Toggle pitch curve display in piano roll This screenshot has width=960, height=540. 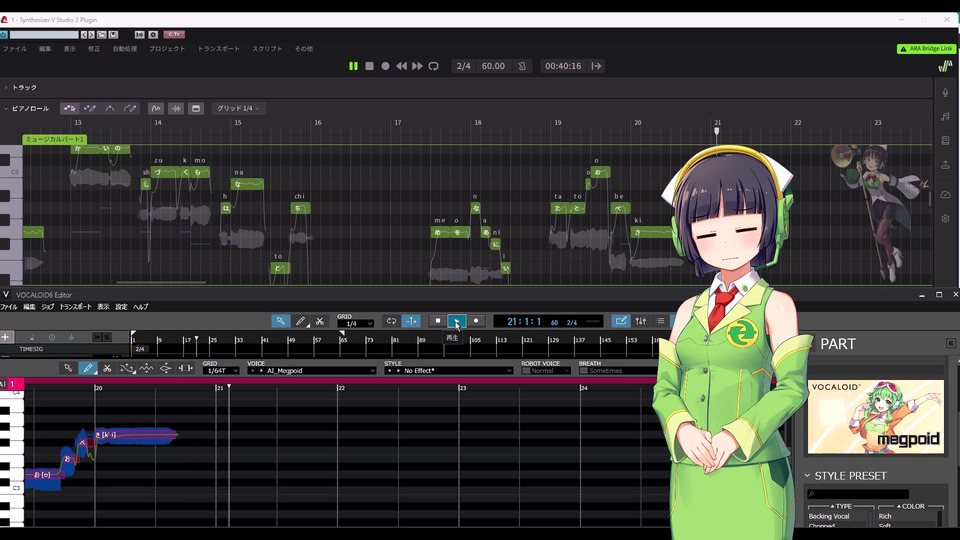pyautogui.click(x=156, y=108)
